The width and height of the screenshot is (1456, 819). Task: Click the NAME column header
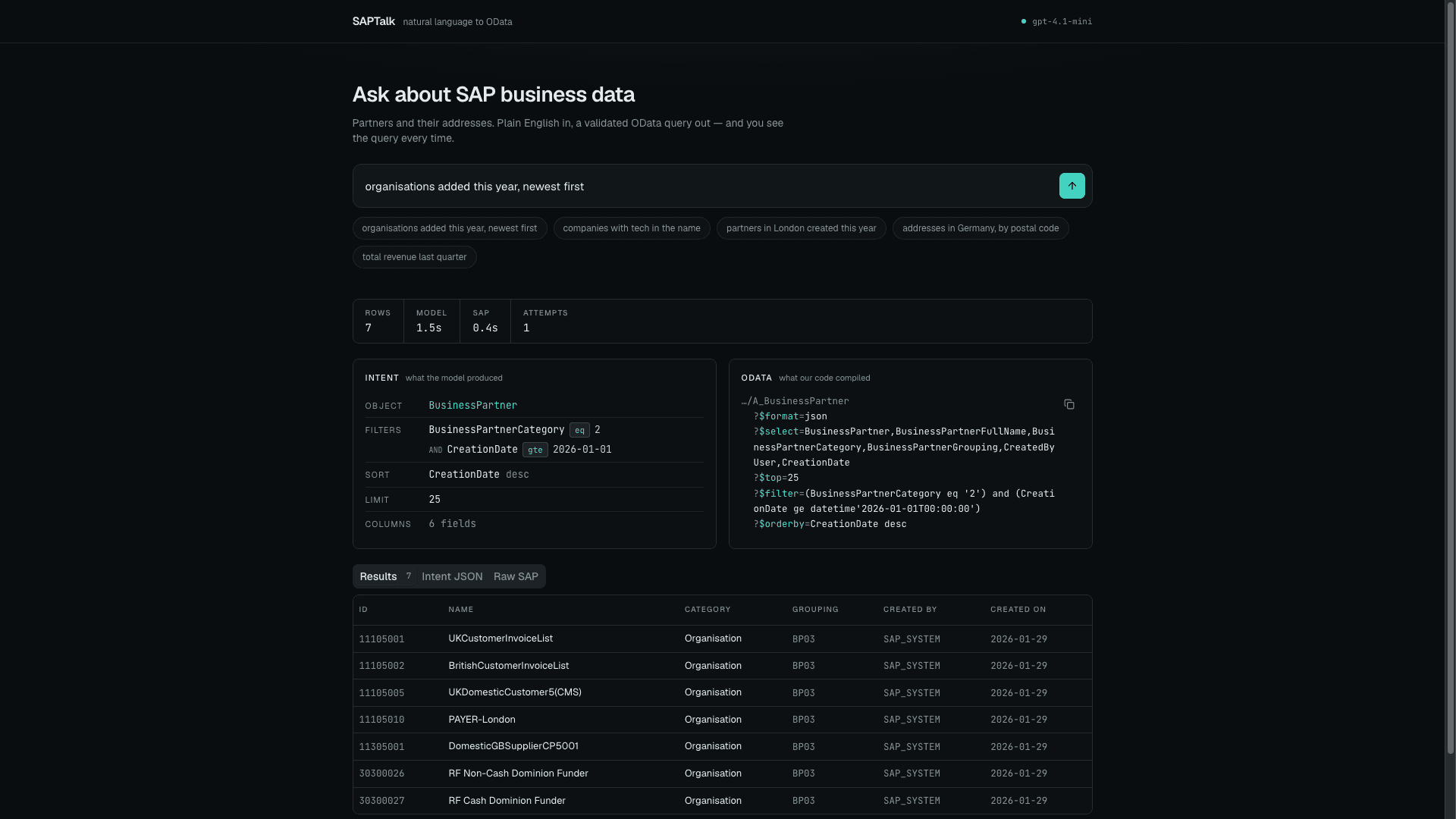[x=460, y=610]
